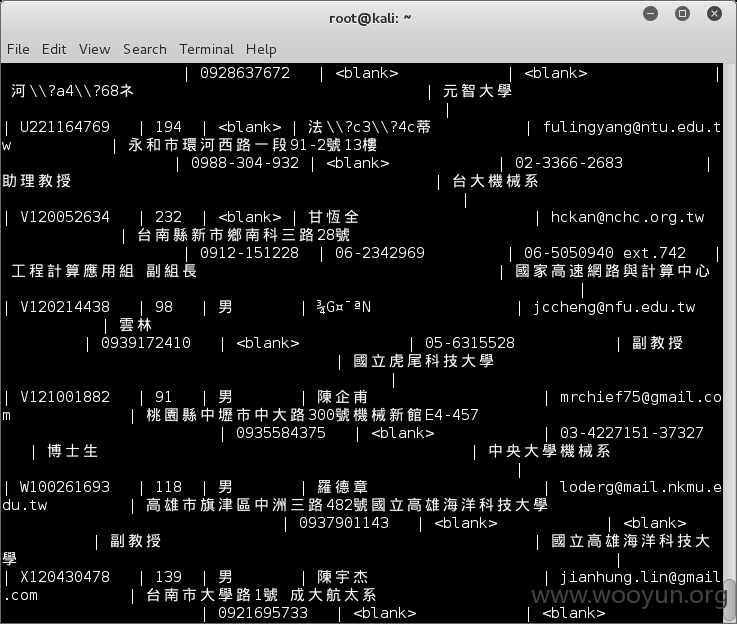Screen dimensions: 737x624
Task: Click phone 0935584375
Action: coord(281,433)
